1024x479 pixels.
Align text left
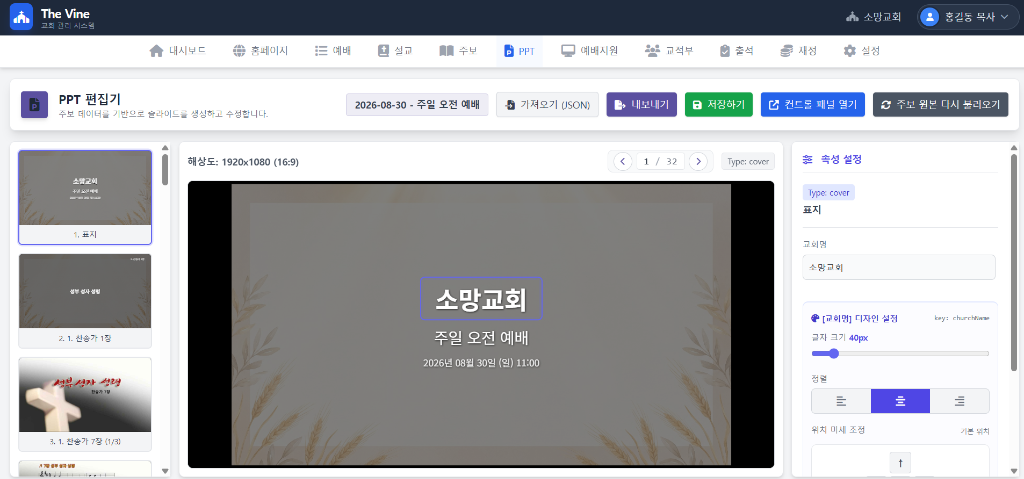841,401
